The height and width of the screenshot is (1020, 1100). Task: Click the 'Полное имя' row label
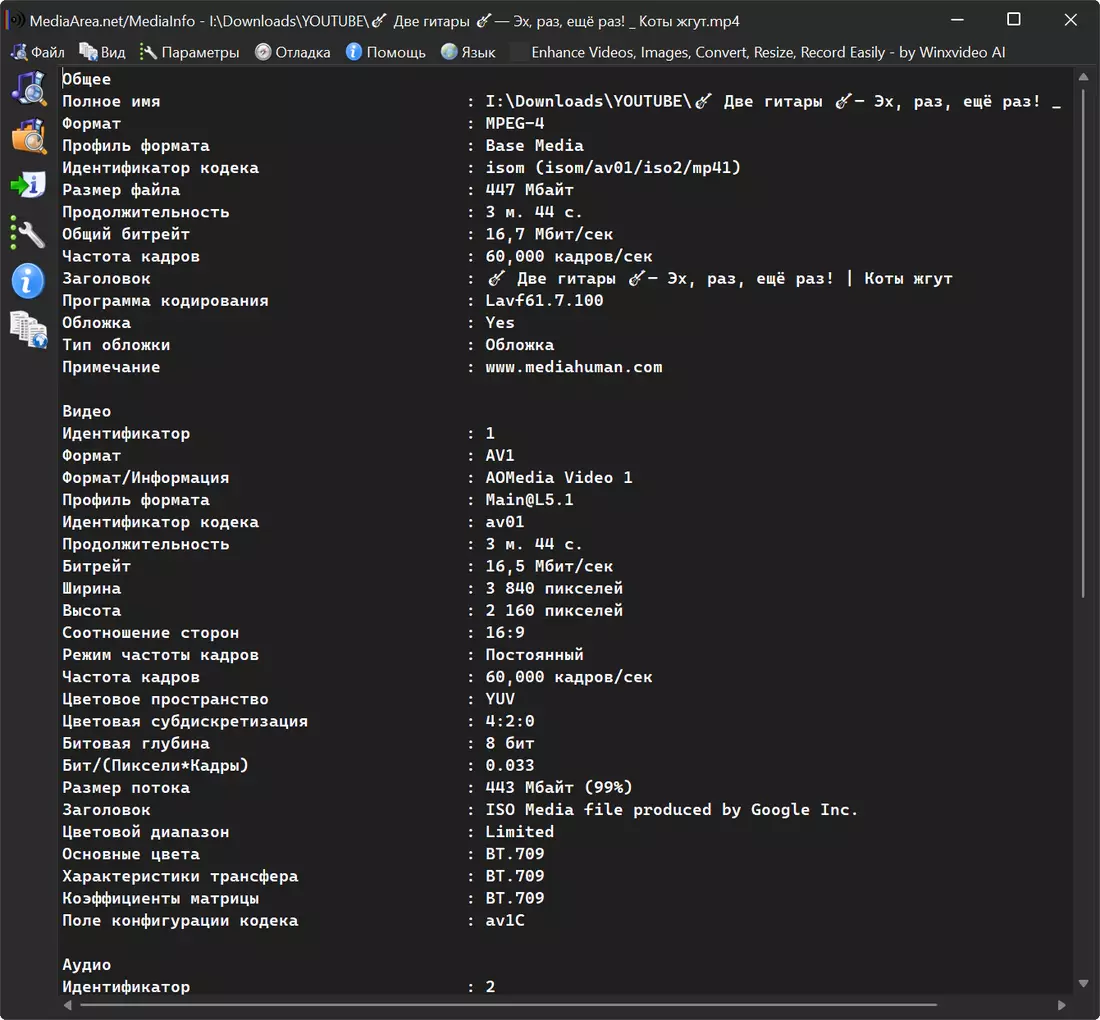click(x=111, y=101)
